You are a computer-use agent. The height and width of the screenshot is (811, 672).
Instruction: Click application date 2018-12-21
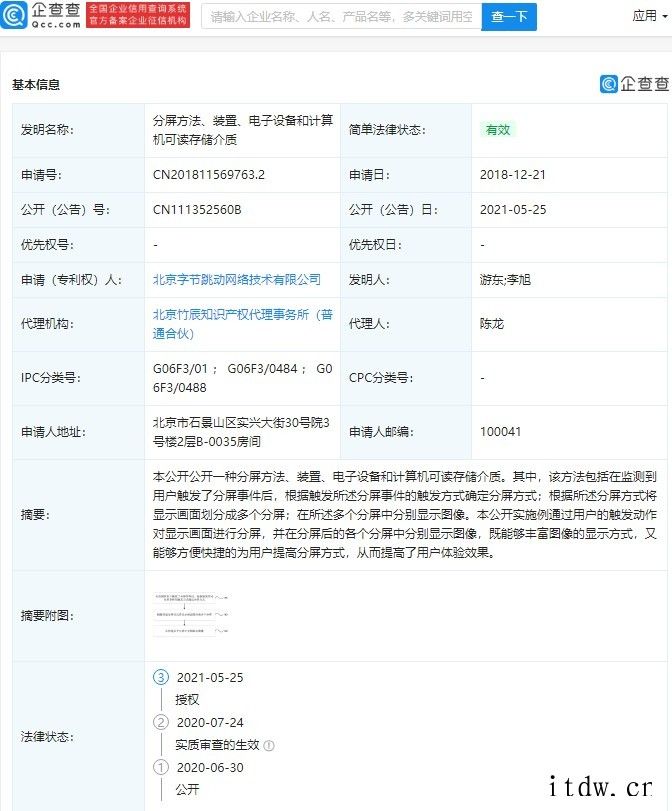pyautogui.click(x=512, y=175)
